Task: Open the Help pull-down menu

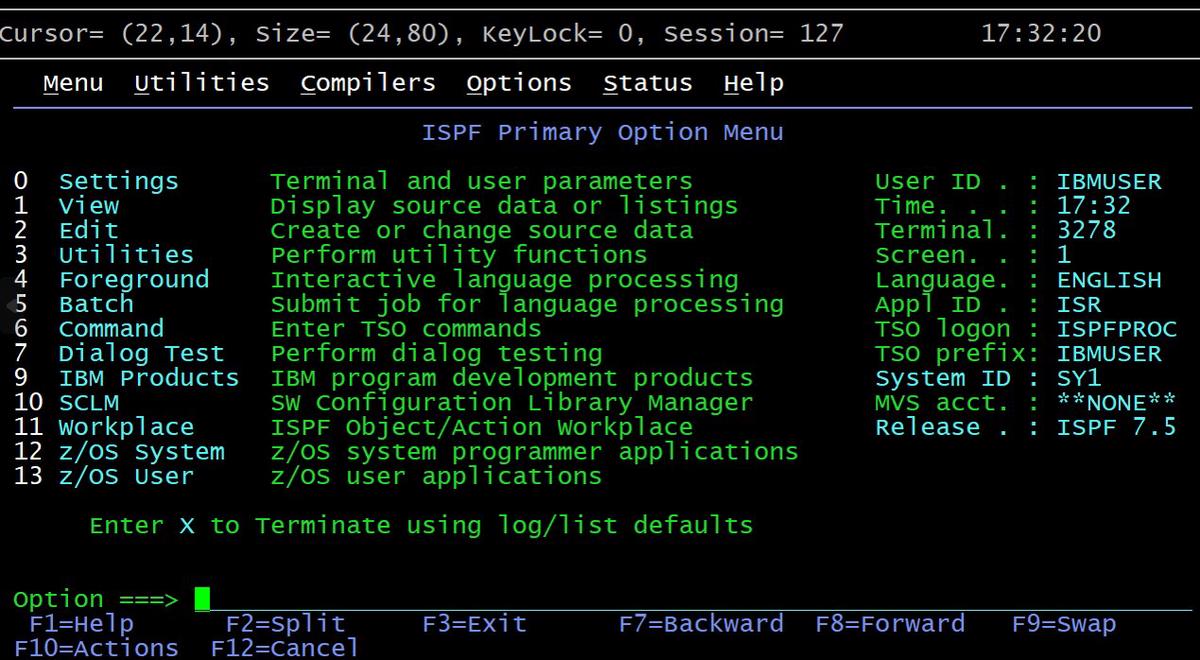Action: point(753,83)
